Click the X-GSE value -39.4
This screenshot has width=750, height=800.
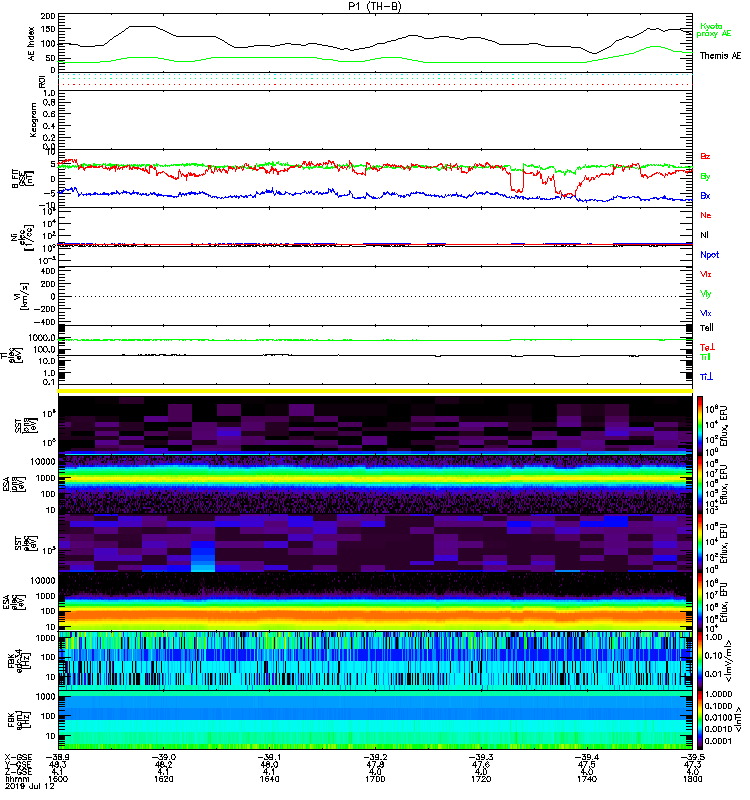(586, 757)
